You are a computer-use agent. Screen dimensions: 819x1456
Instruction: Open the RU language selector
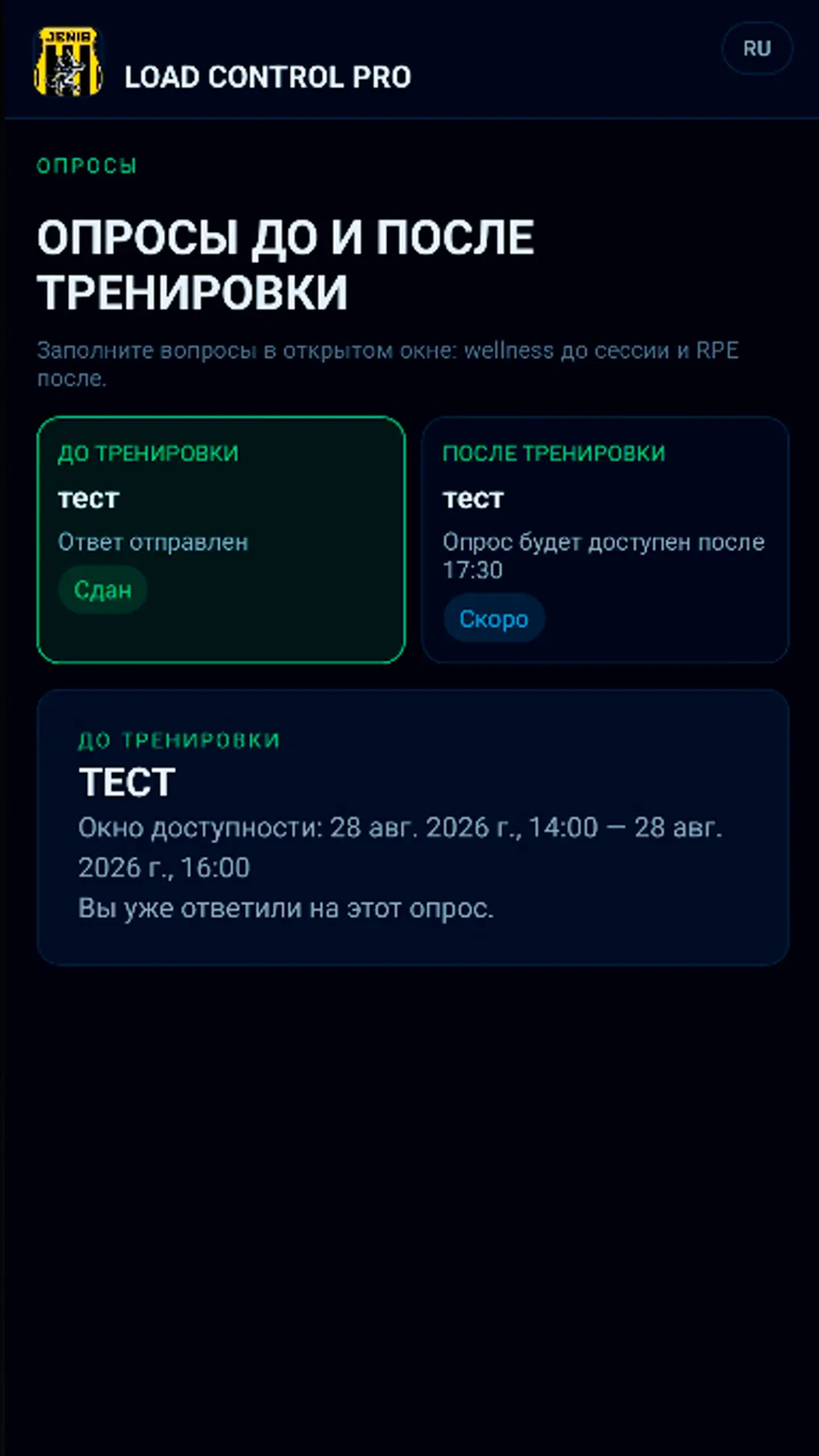coord(757,48)
